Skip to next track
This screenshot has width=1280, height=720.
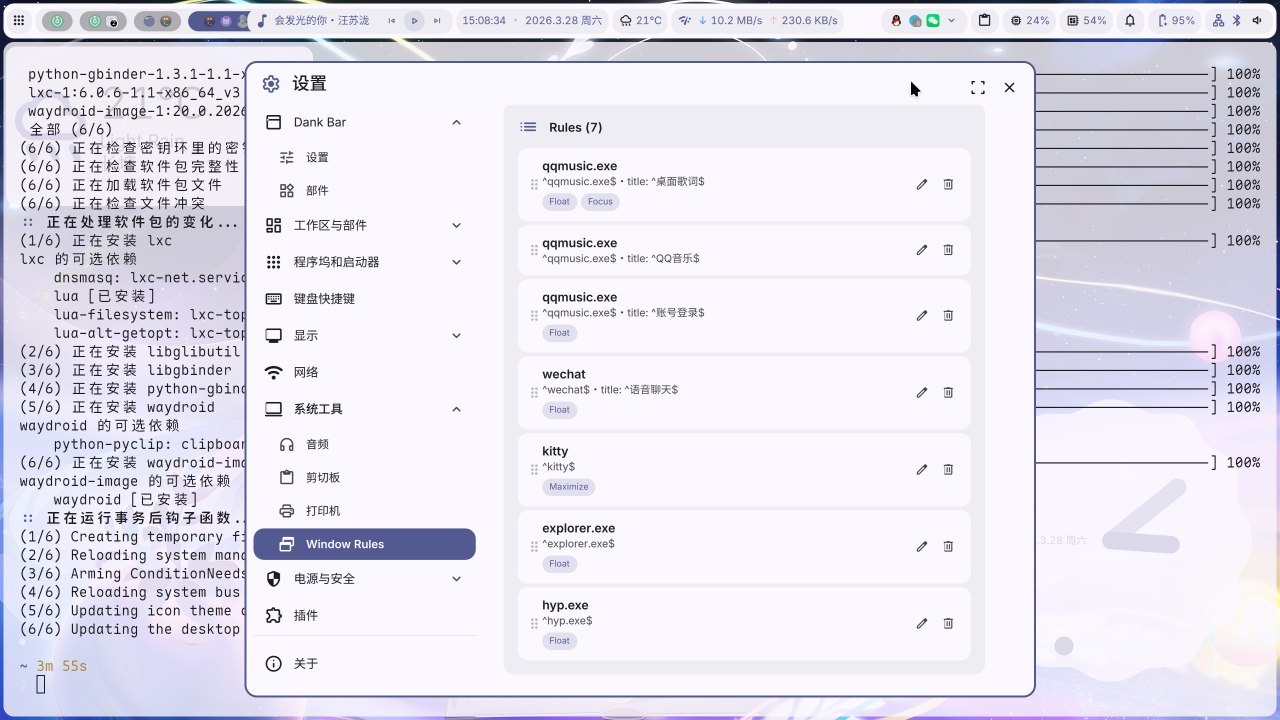coord(437,20)
